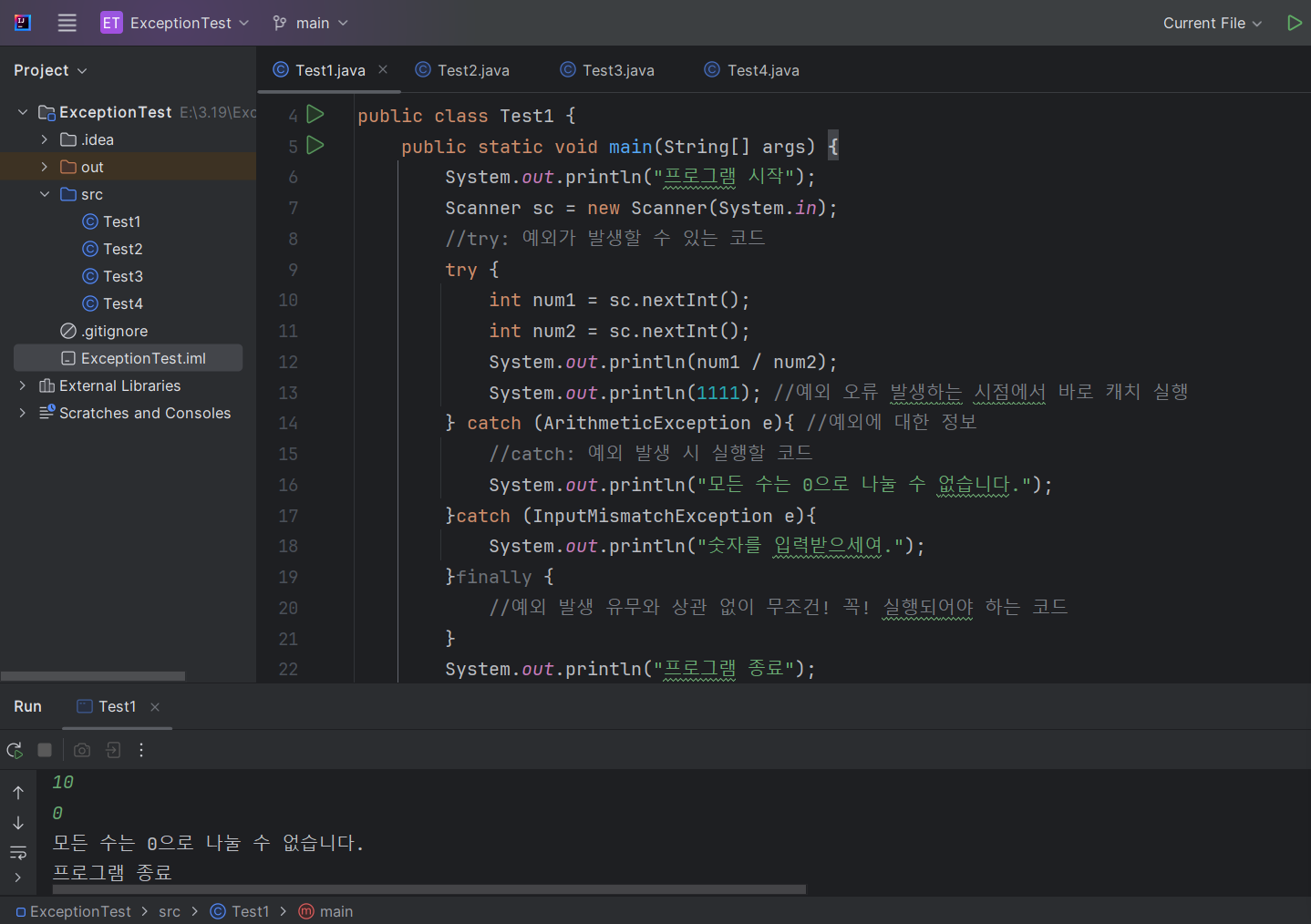
Task: Toggle soft-wrap in the console
Action: tap(18, 853)
